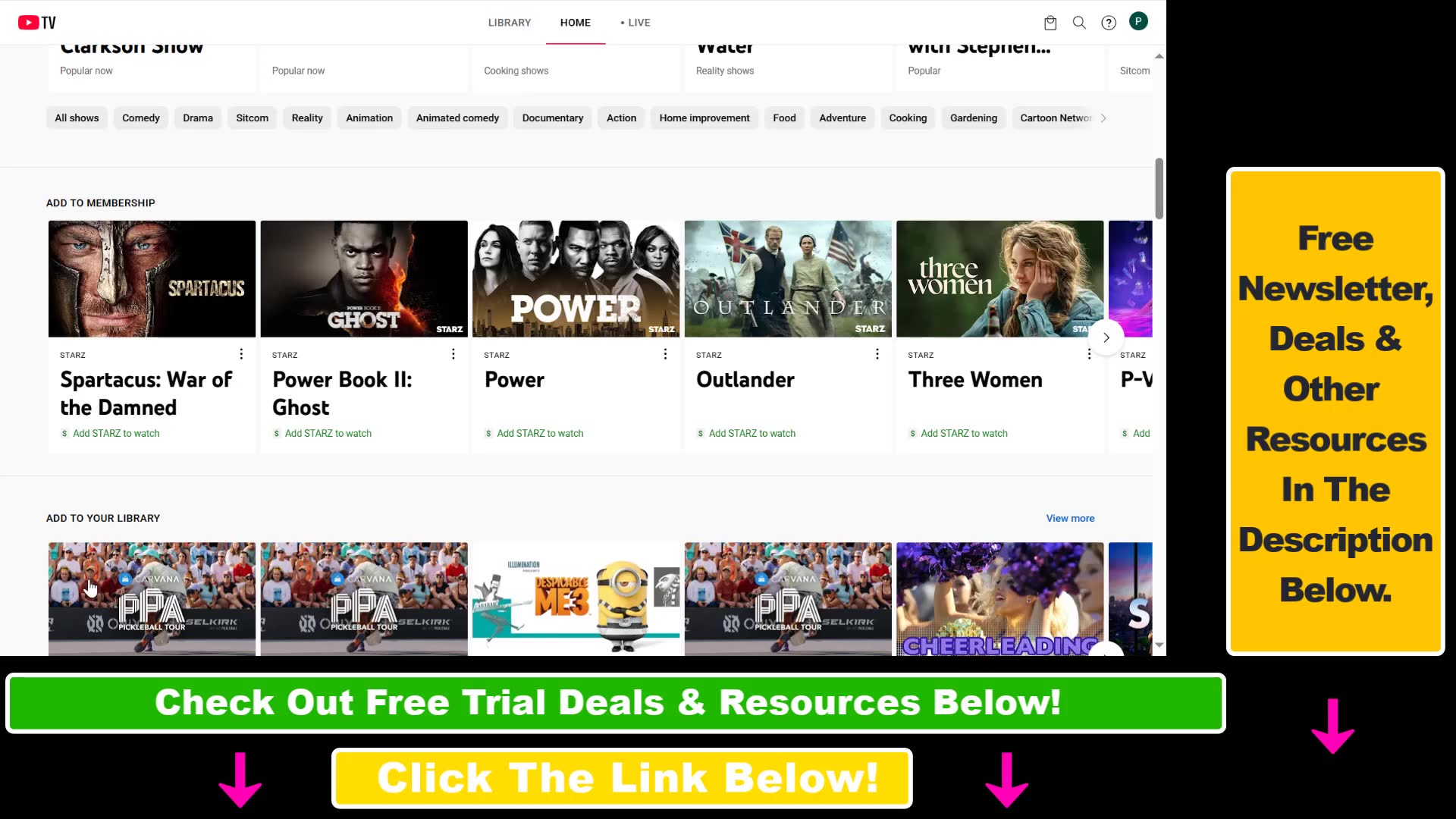This screenshot has width=1456, height=819.
Task: Open the profile avatar P
Action: pos(1138,21)
